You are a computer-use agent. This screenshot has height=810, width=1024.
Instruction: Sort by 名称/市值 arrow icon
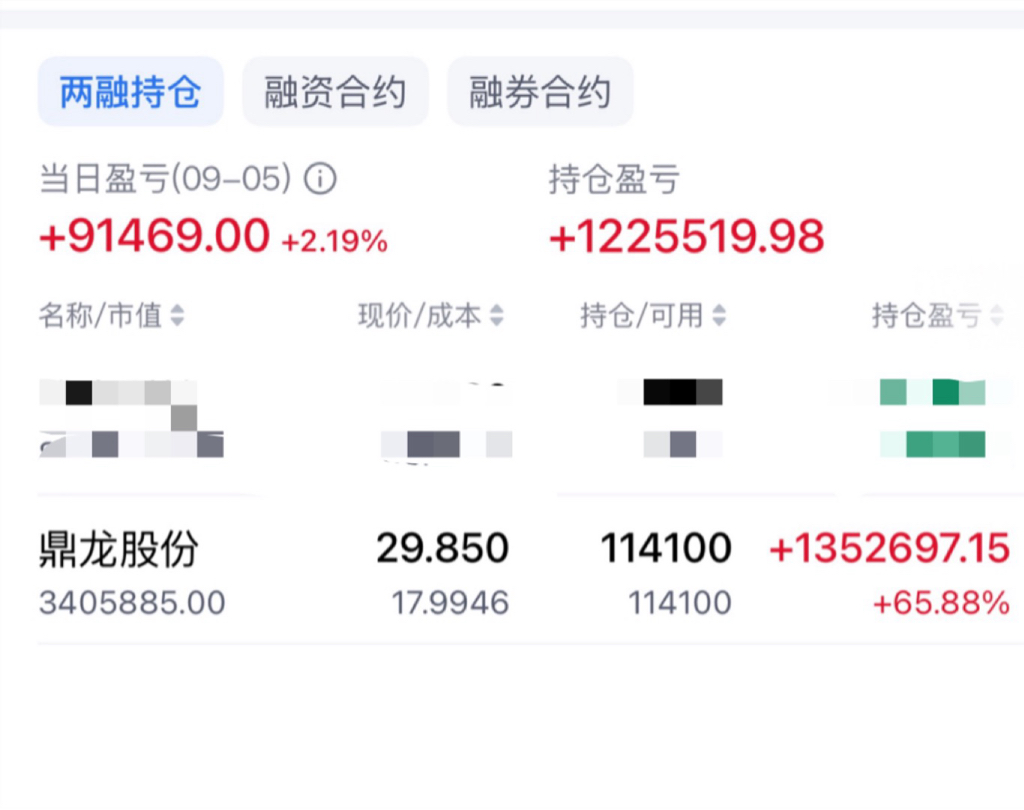(x=177, y=317)
